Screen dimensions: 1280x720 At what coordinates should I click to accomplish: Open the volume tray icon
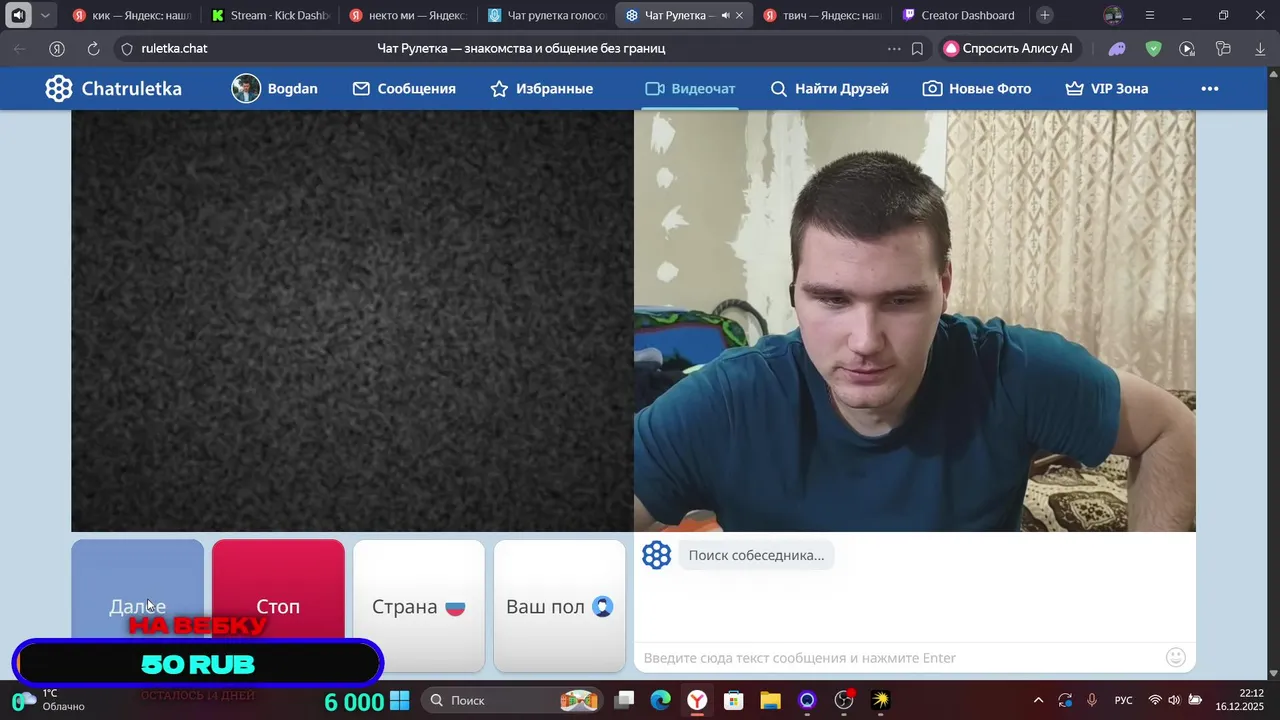click(x=1174, y=700)
